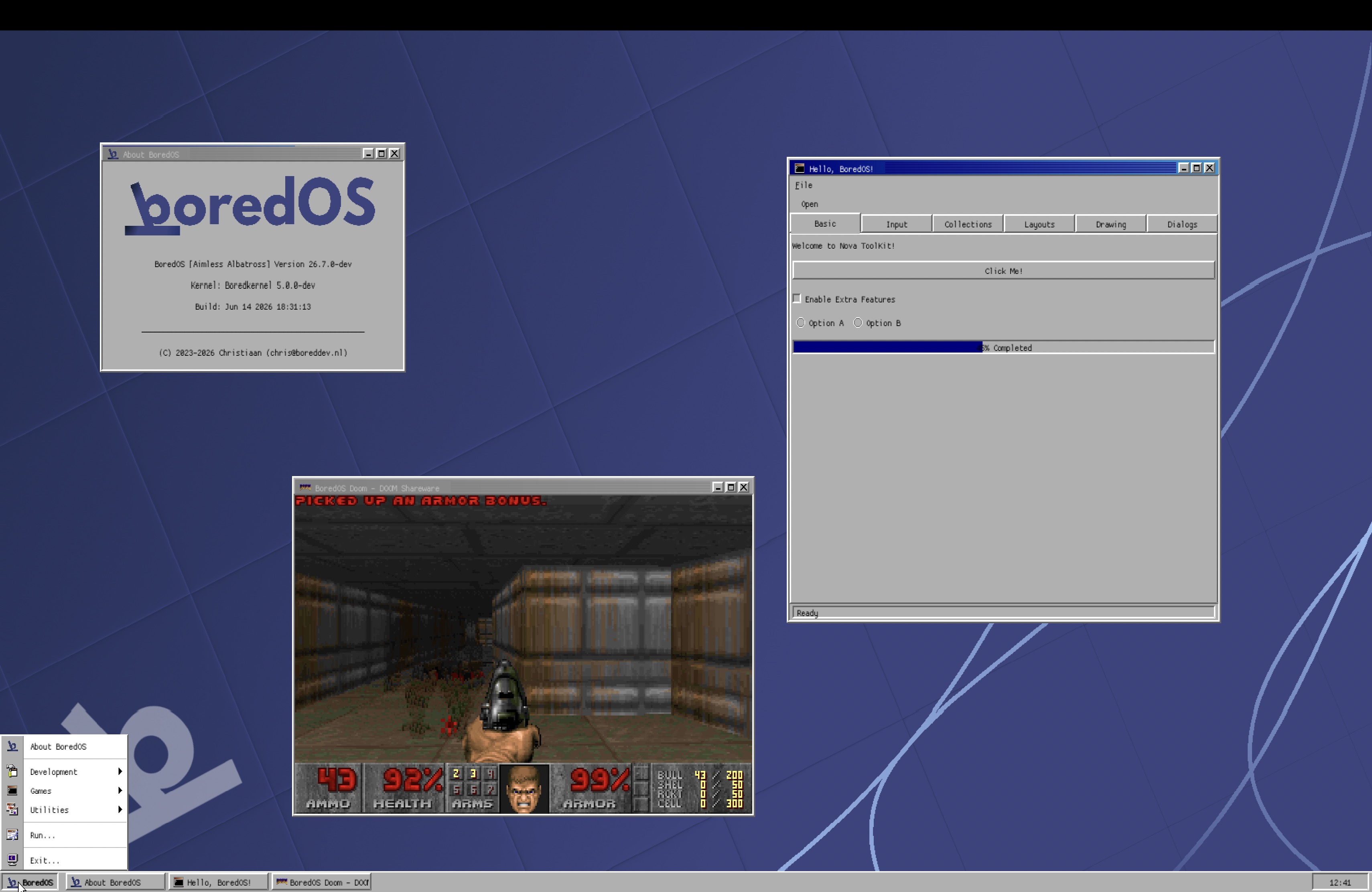
Task: Minimize the About BoredOS window
Action: (368, 153)
